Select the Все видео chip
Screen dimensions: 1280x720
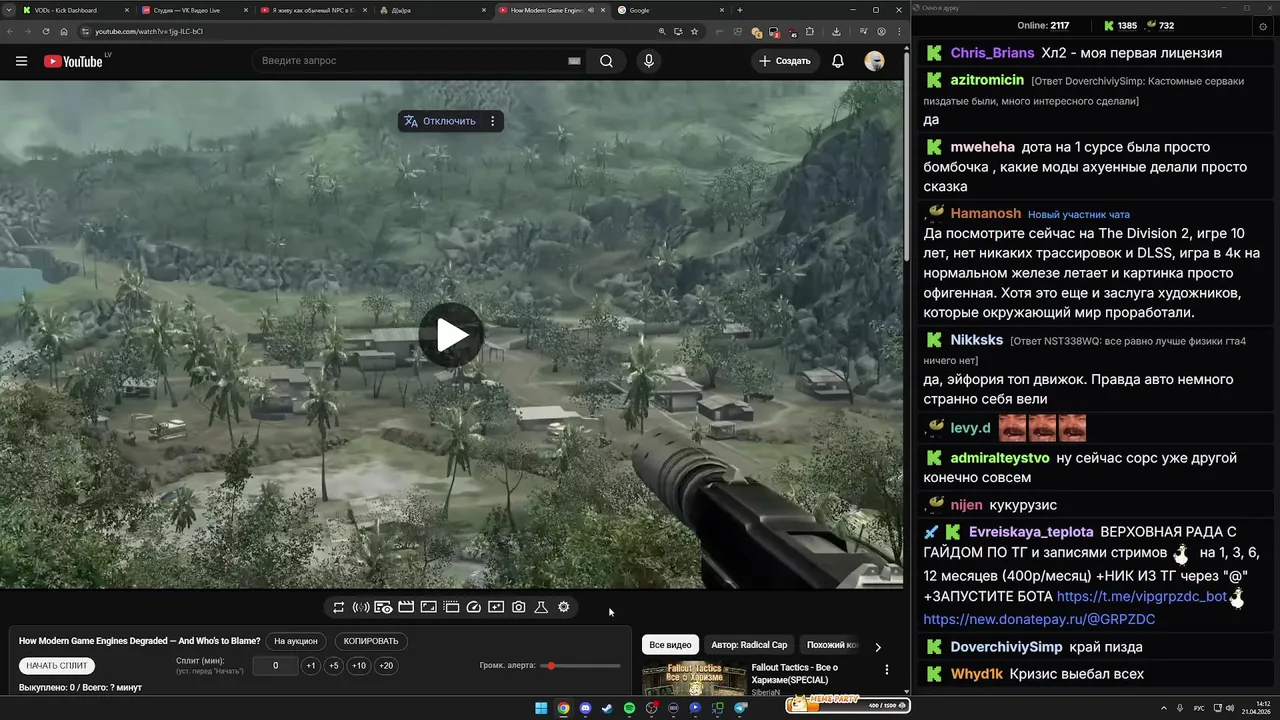click(x=670, y=645)
